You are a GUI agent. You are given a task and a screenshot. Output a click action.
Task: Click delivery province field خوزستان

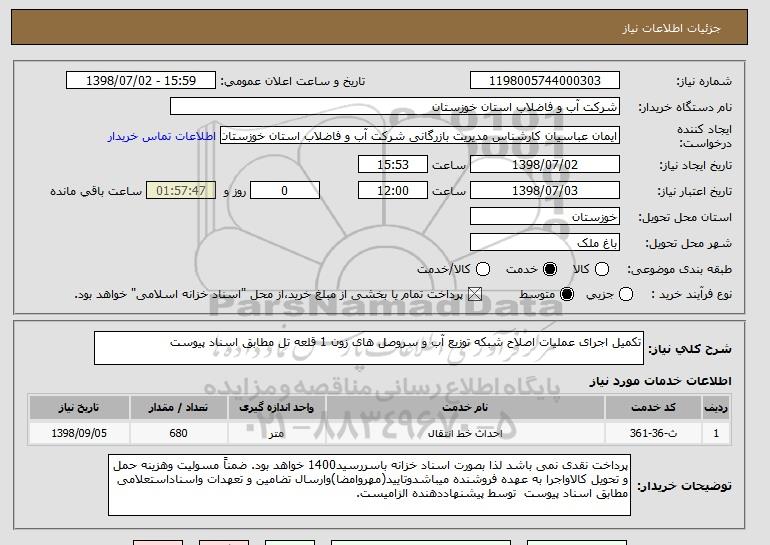pyautogui.click(x=545, y=217)
